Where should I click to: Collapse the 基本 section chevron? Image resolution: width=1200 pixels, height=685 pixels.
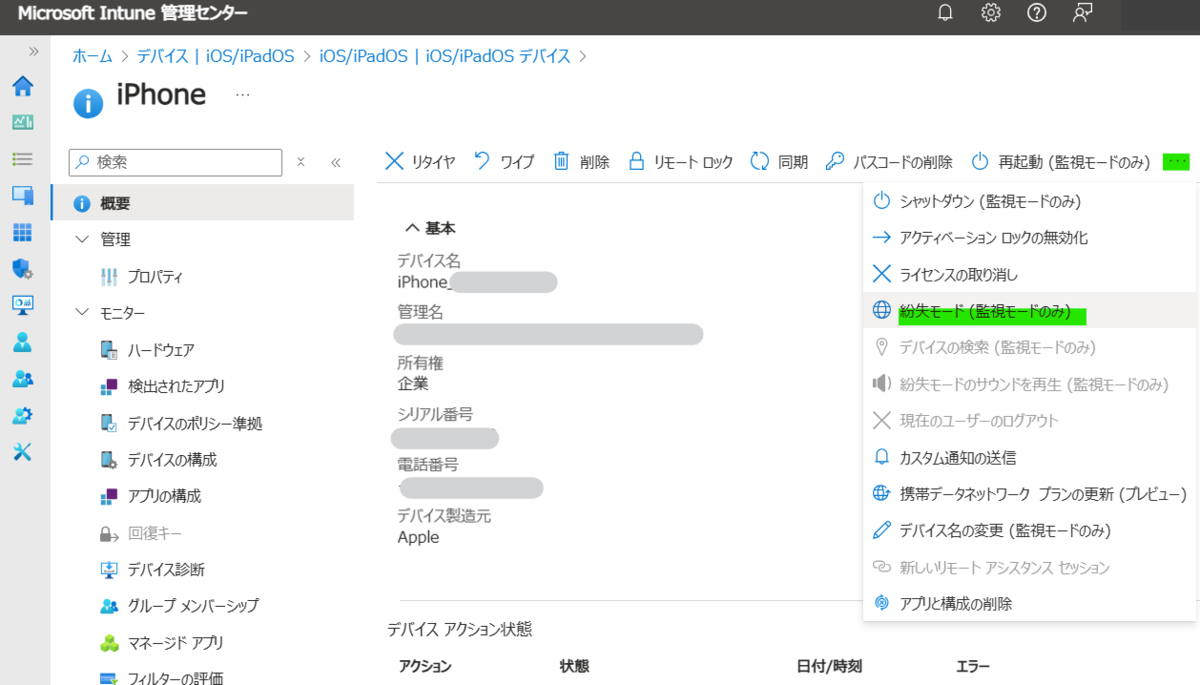pos(412,228)
